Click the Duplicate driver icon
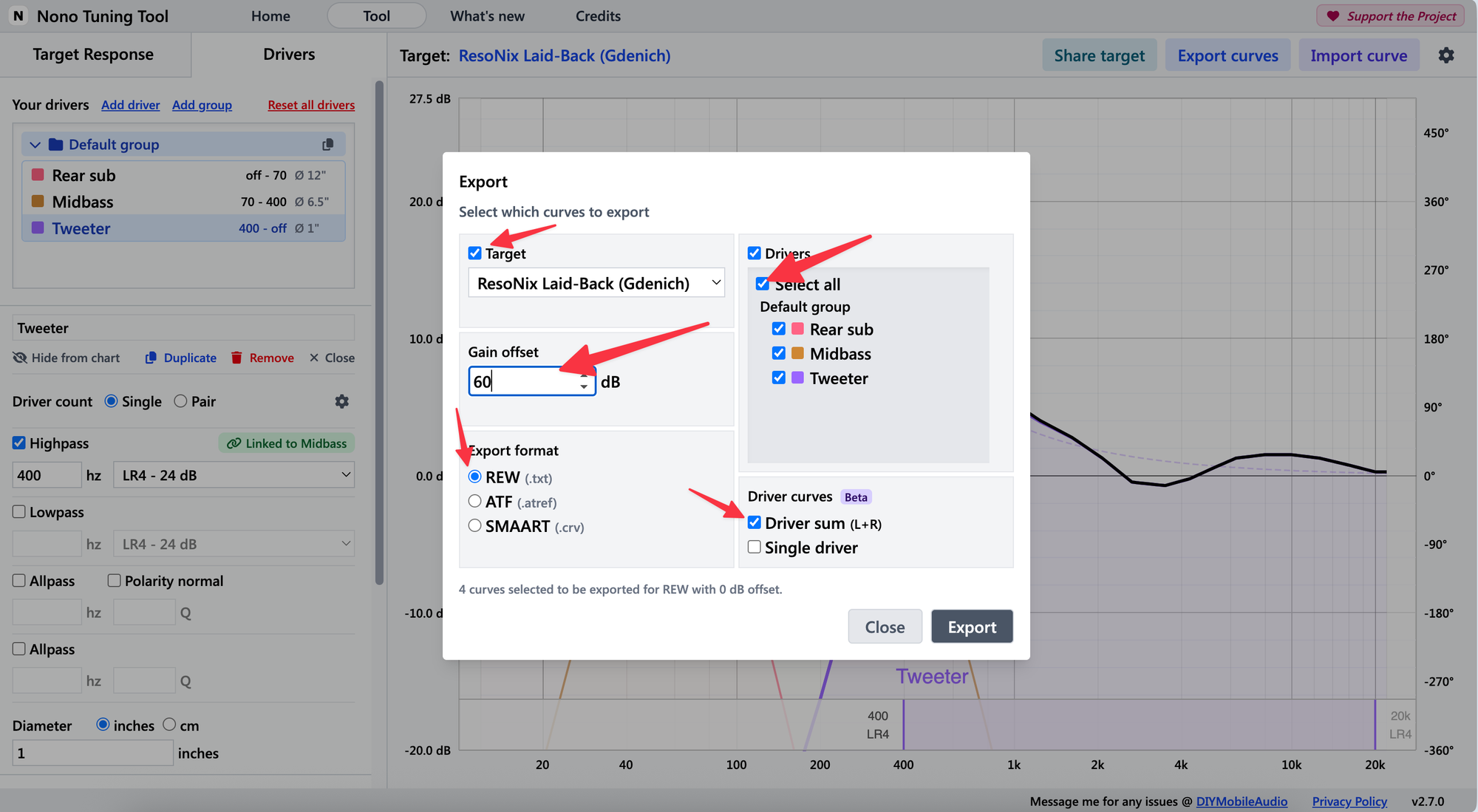The height and width of the screenshot is (812, 1478). pyautogui.click(x=151, y=358)
